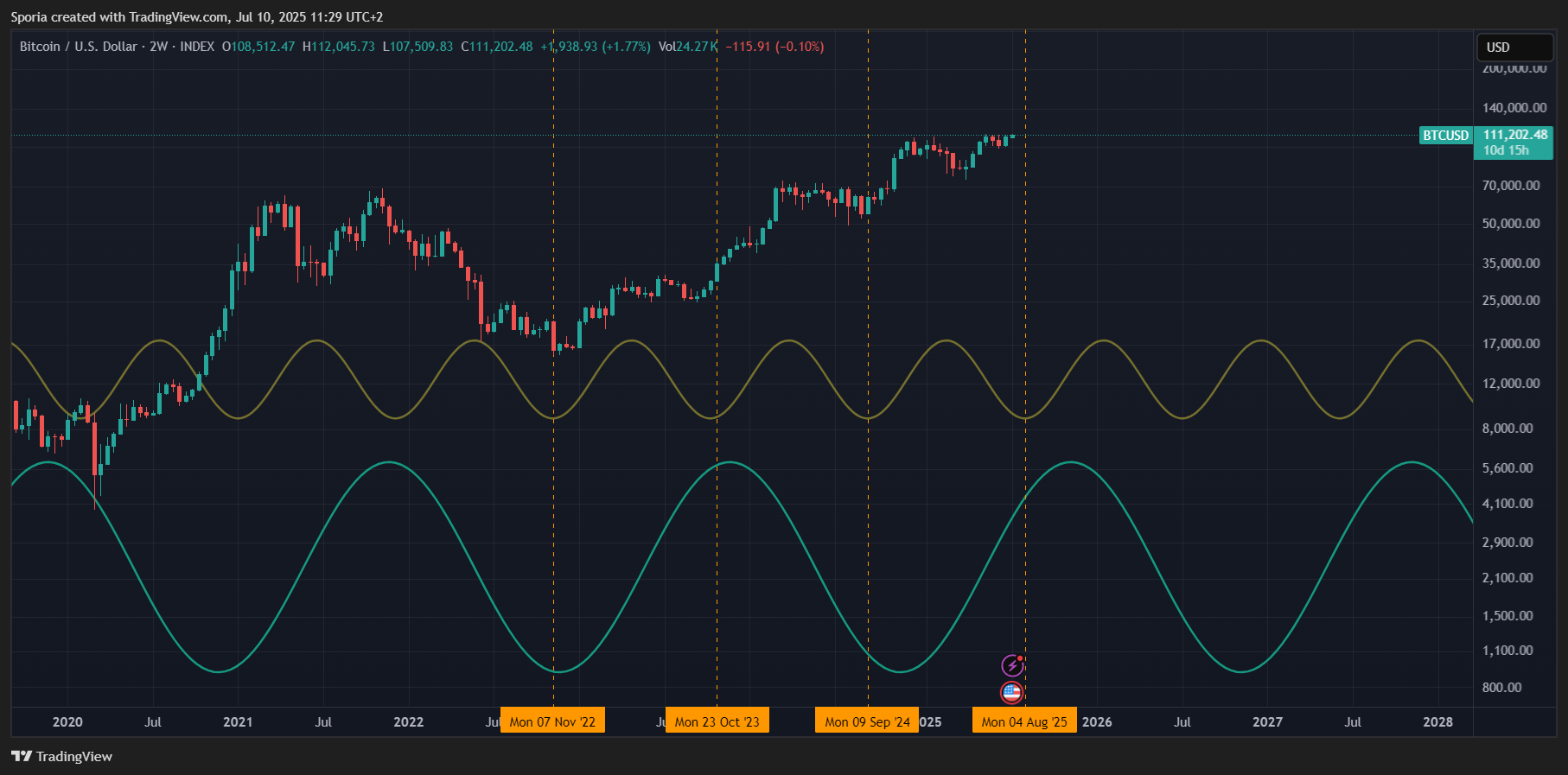Viewport: 1568px width, 775px height.
Task: Click the 35,000.00 price axis label
Action: tap(1511, 264)
